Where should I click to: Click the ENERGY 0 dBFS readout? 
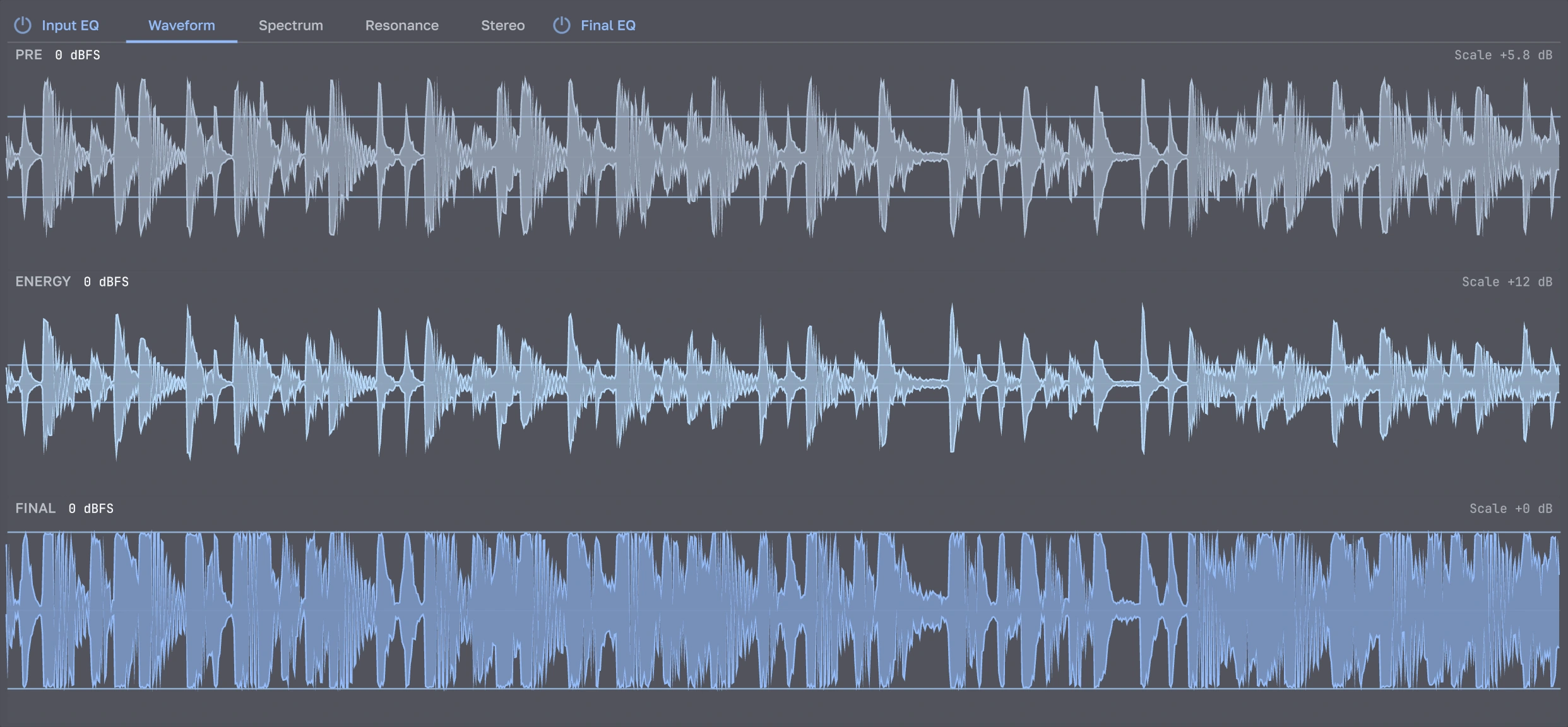point(106,281)
